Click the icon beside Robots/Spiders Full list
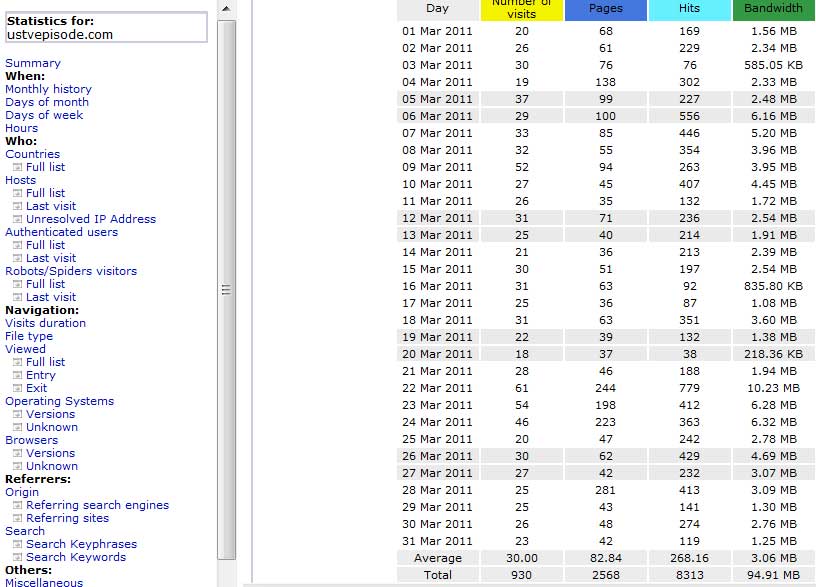Viewport: 816px width, 587px height. click(x=18, y=284)
